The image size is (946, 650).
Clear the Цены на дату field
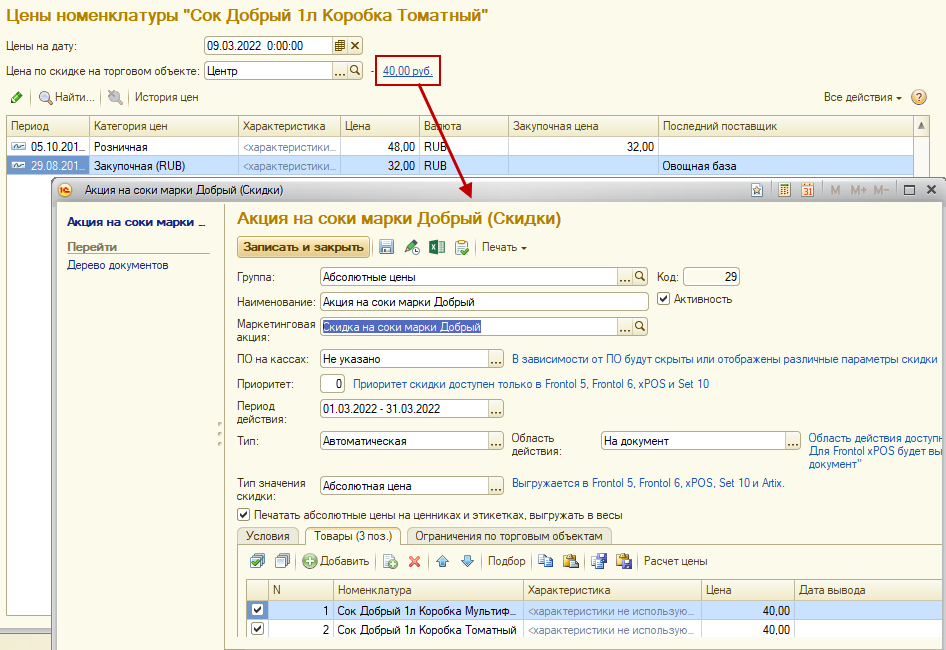click(355, 46)
